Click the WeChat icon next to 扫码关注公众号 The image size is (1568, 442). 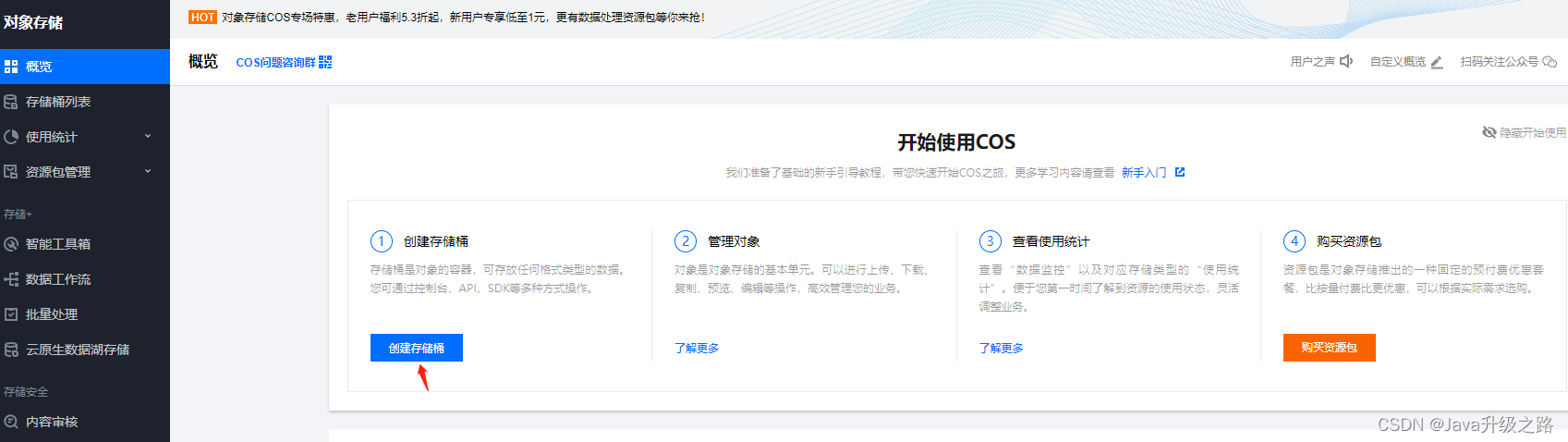pos(1550,62)
